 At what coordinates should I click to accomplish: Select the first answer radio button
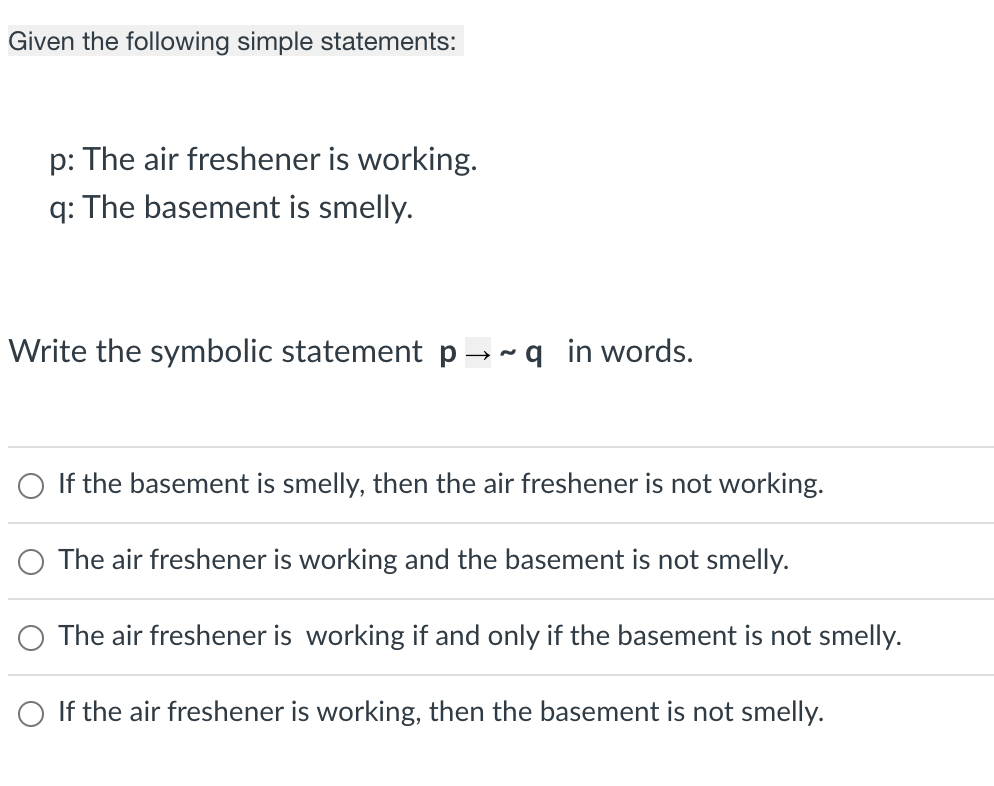click(30, 485)
